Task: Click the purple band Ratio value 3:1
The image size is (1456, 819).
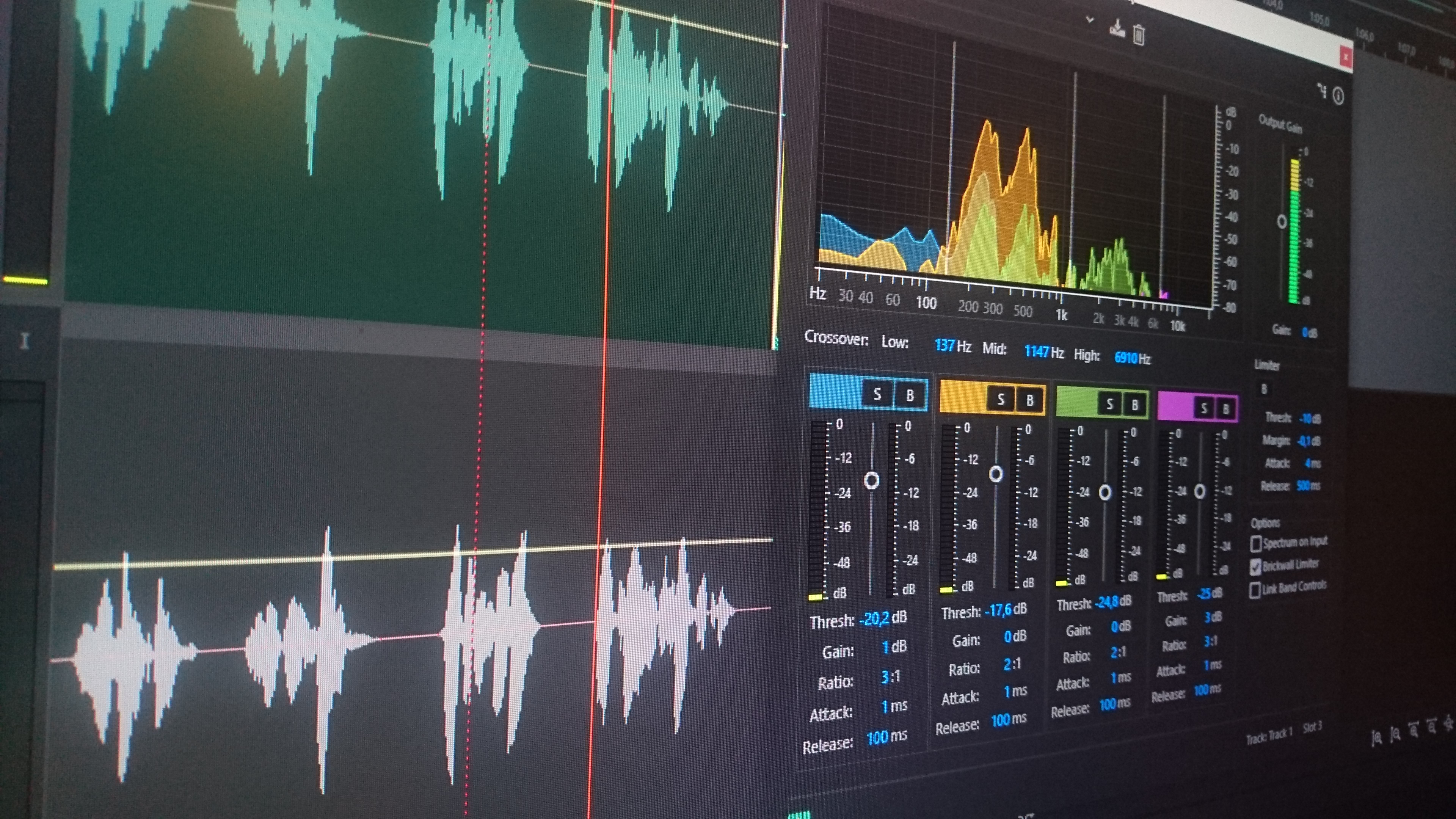Action: [x=1210, y=642]
